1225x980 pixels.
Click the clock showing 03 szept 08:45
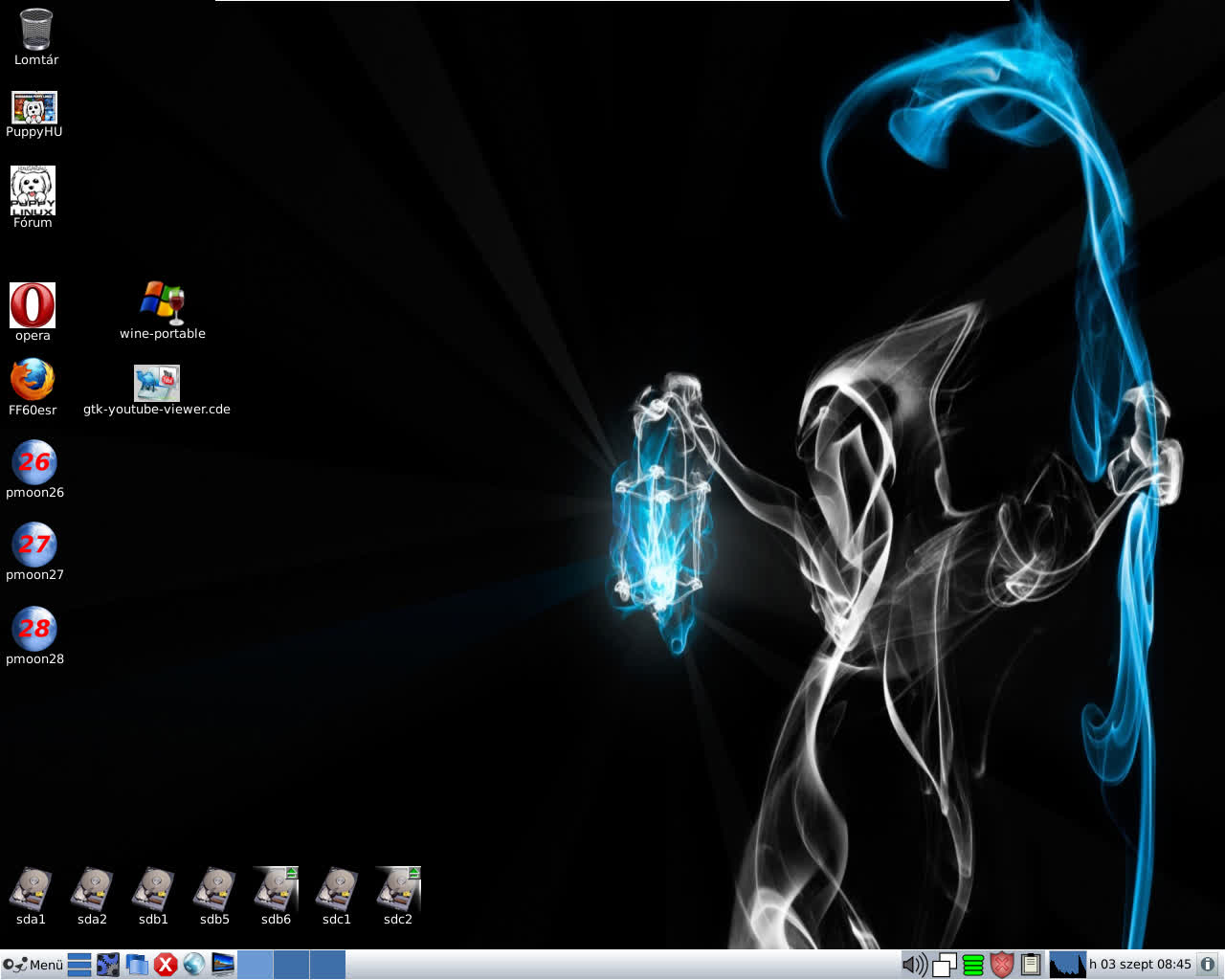(x=1140, y=965)
